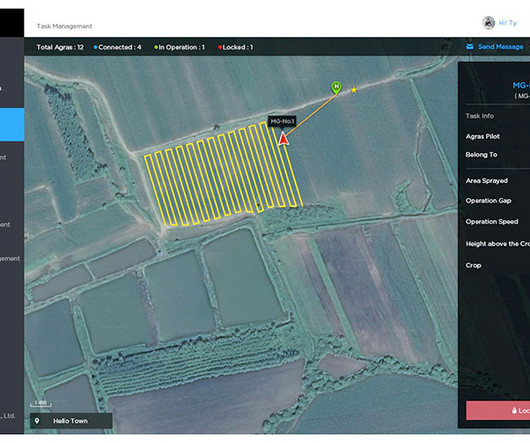The width and height of the screenshot is (530, 443).
Task: Open the Send Message link
Action: click(x=500, y=47)
